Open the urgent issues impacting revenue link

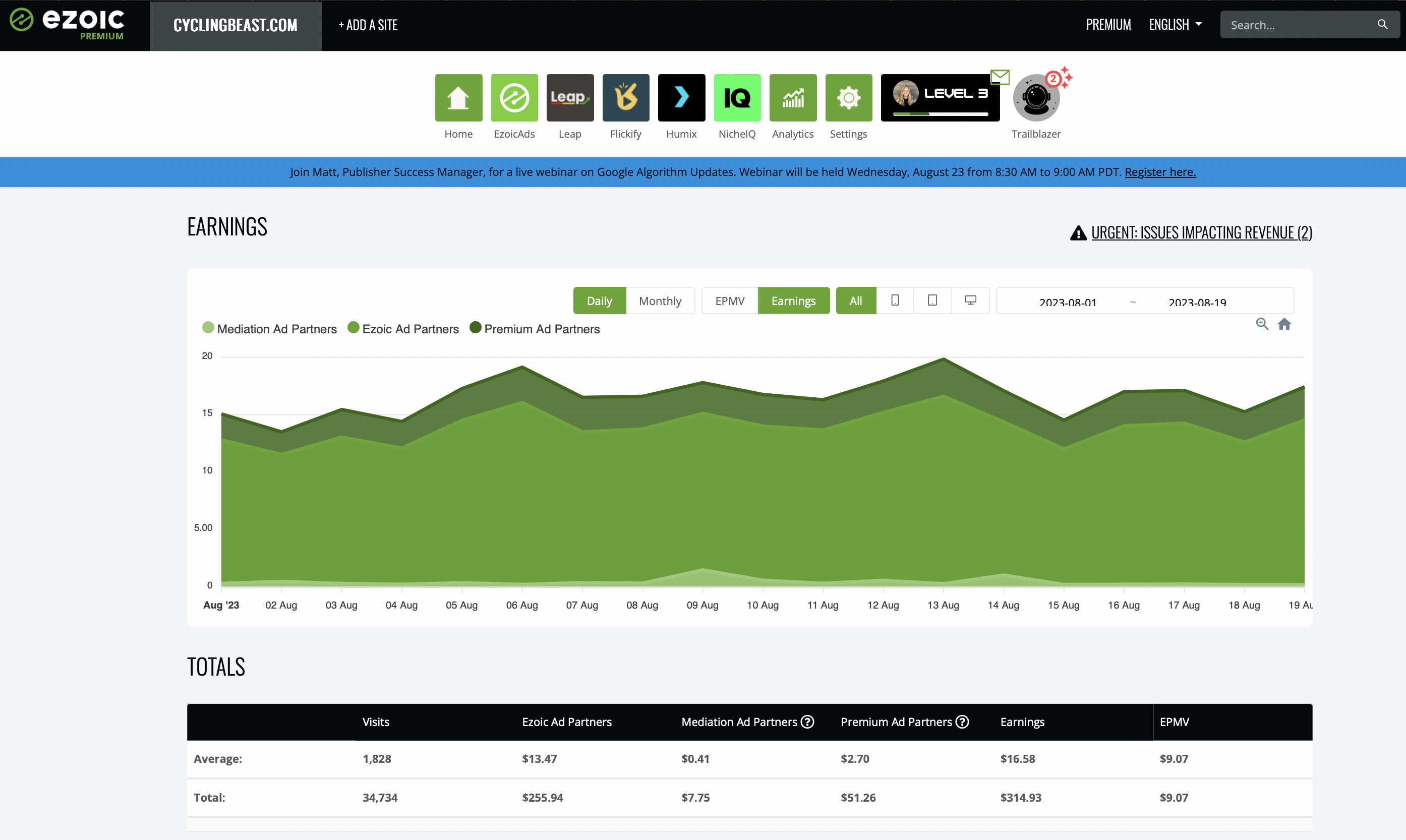click(1201, 232)
